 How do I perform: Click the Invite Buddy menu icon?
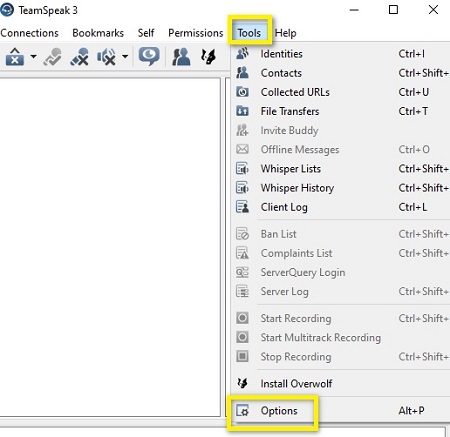[x=242, y=130]
